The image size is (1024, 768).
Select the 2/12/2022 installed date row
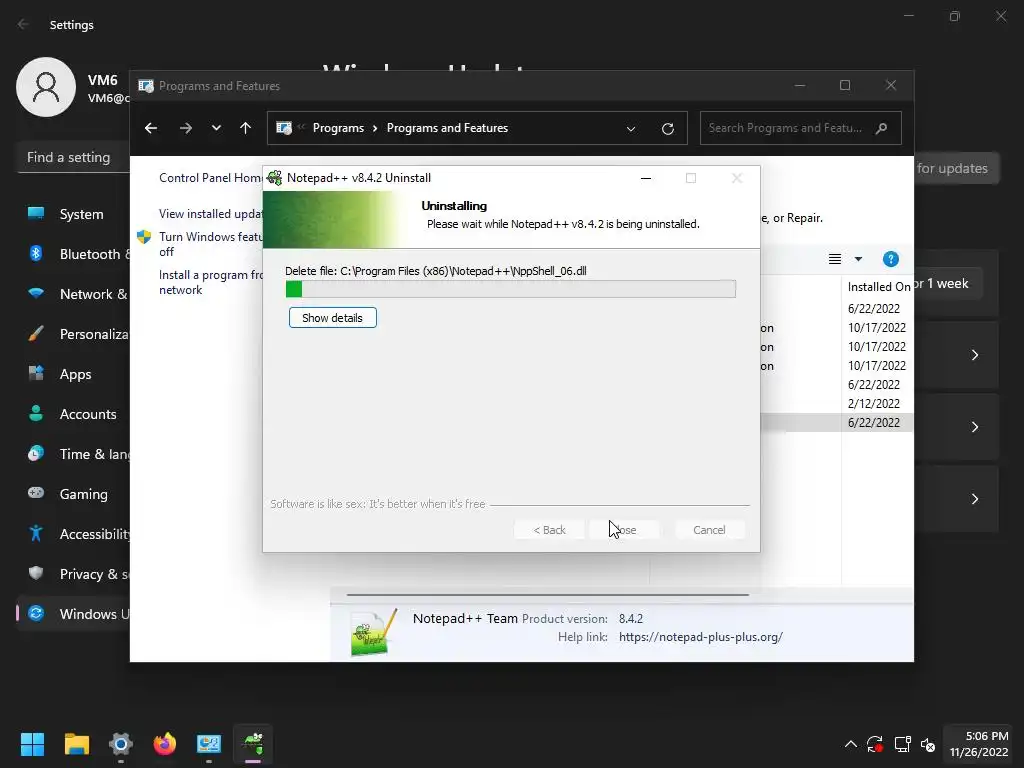(x=874, y=404)
